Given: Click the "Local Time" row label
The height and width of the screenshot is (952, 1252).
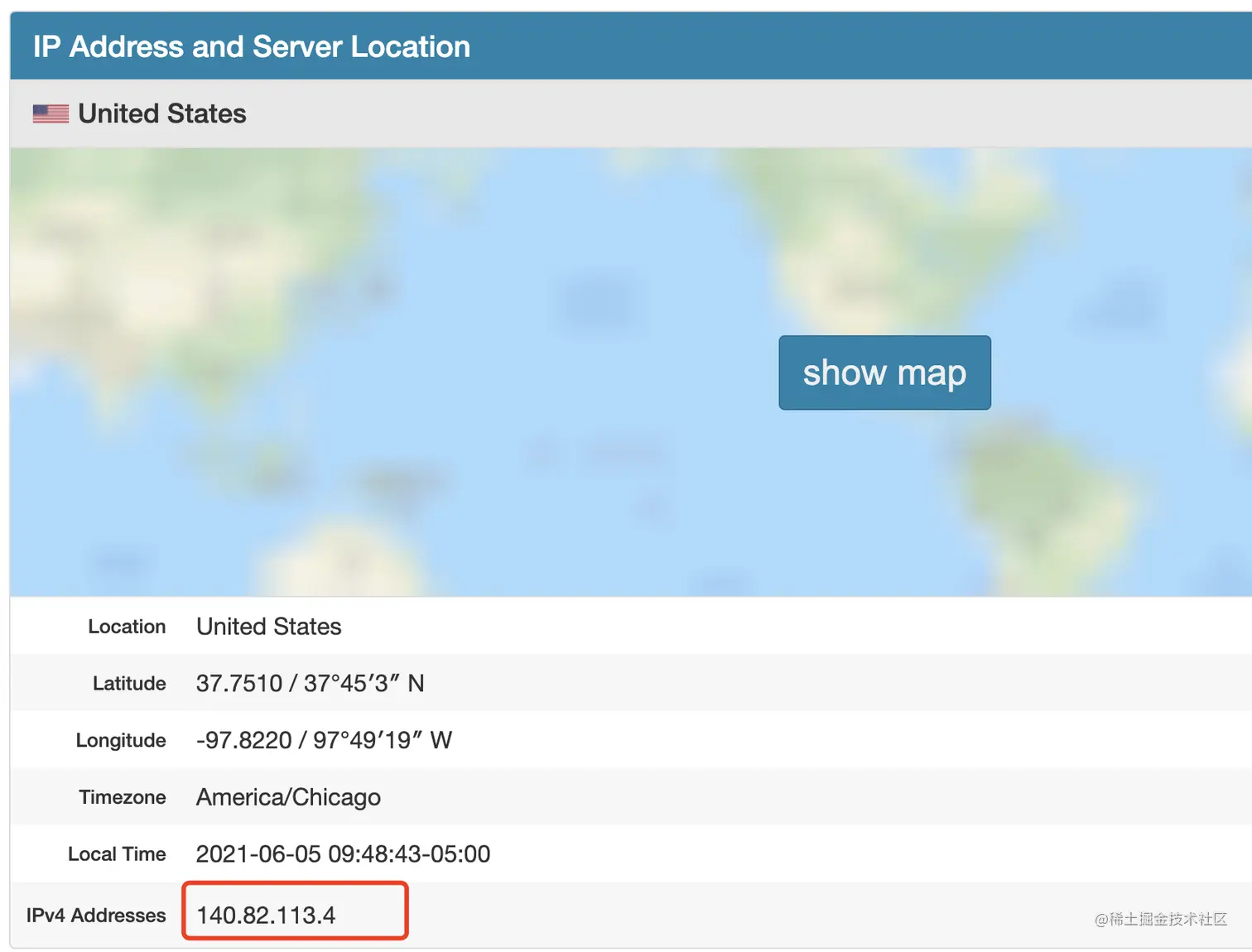Looking at the screenshot, I should pyautogui.click(x=117, y=854).
